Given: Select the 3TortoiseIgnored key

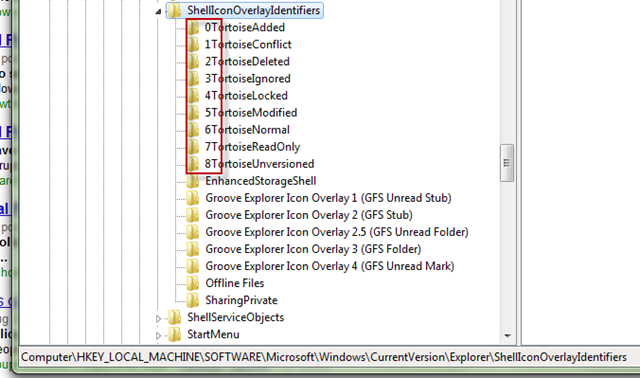Looking at the screenshot, I should pyautogui.click(x=247, y=79).
